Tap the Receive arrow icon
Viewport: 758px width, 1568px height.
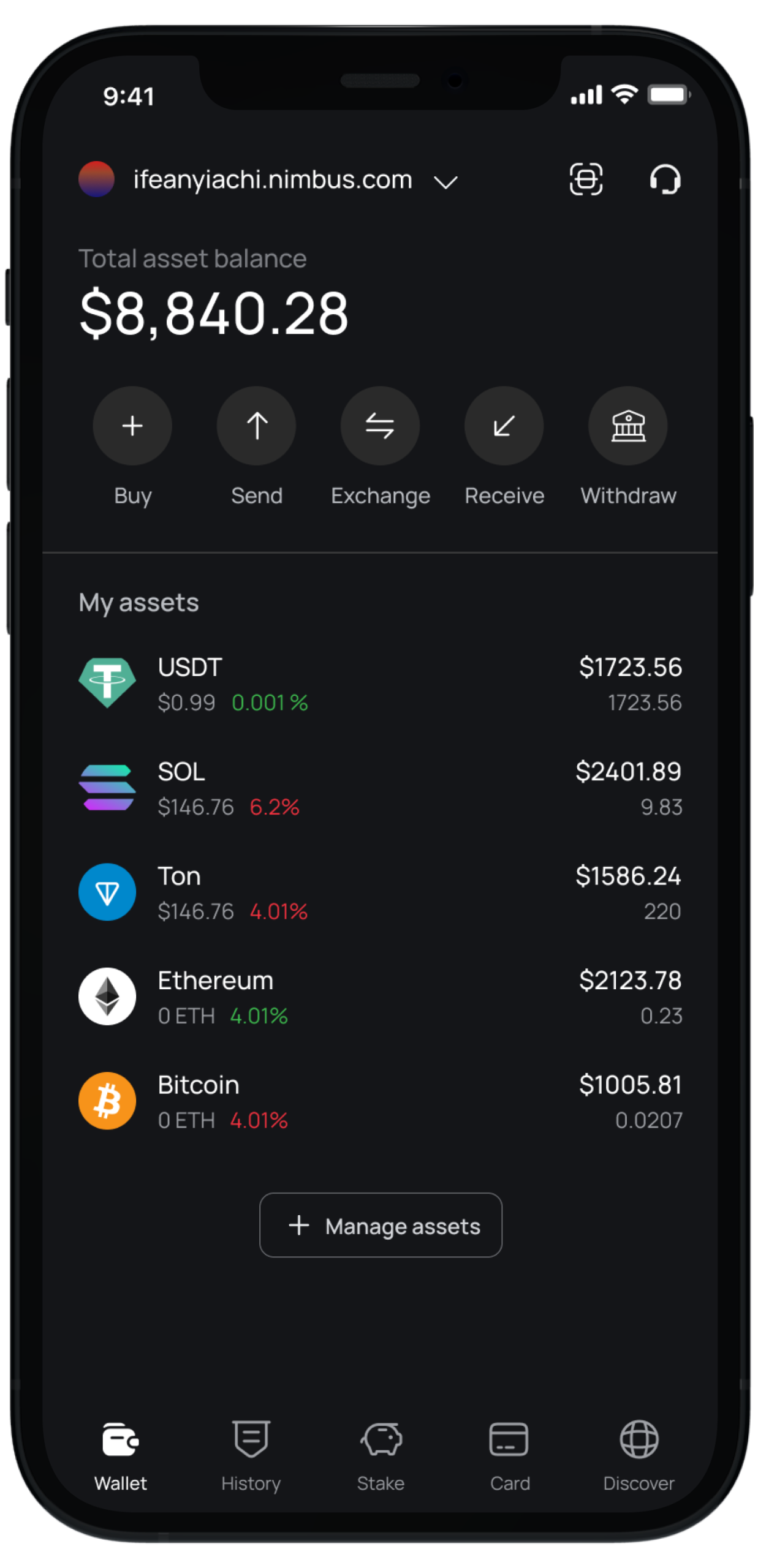504,426
